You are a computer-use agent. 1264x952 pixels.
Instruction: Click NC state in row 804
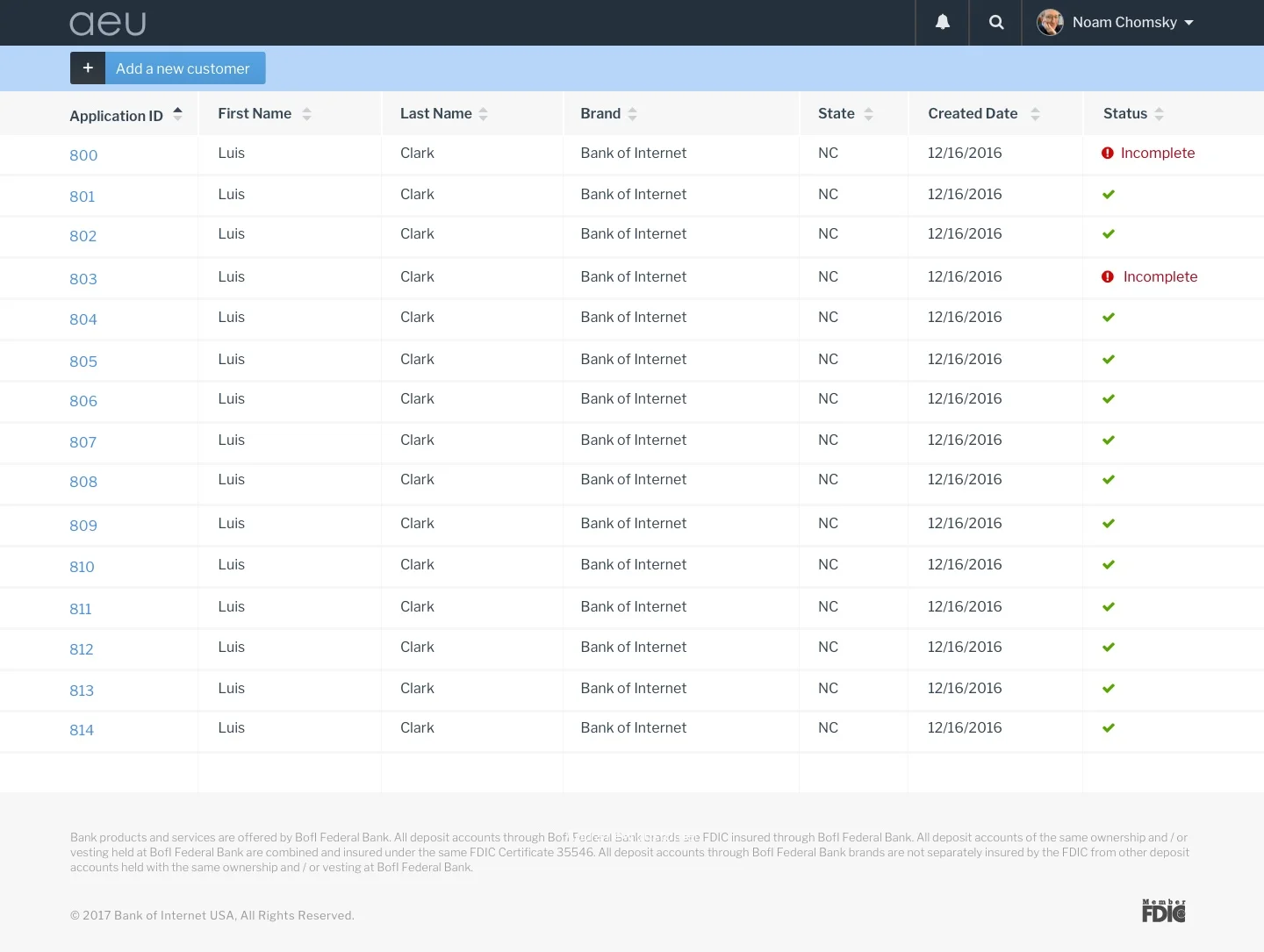coord(828,317)
